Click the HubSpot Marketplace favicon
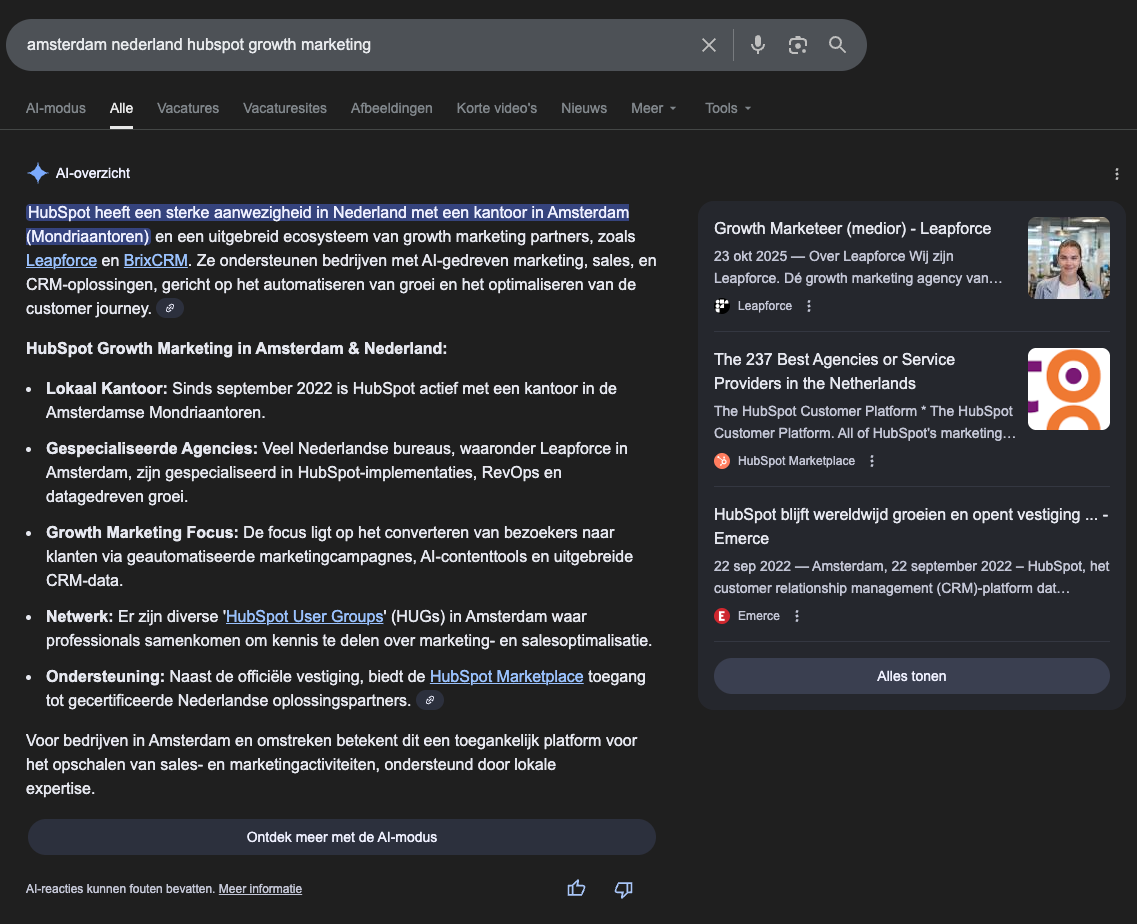Screen dimensions: 1137x924 tap(721, 460)
